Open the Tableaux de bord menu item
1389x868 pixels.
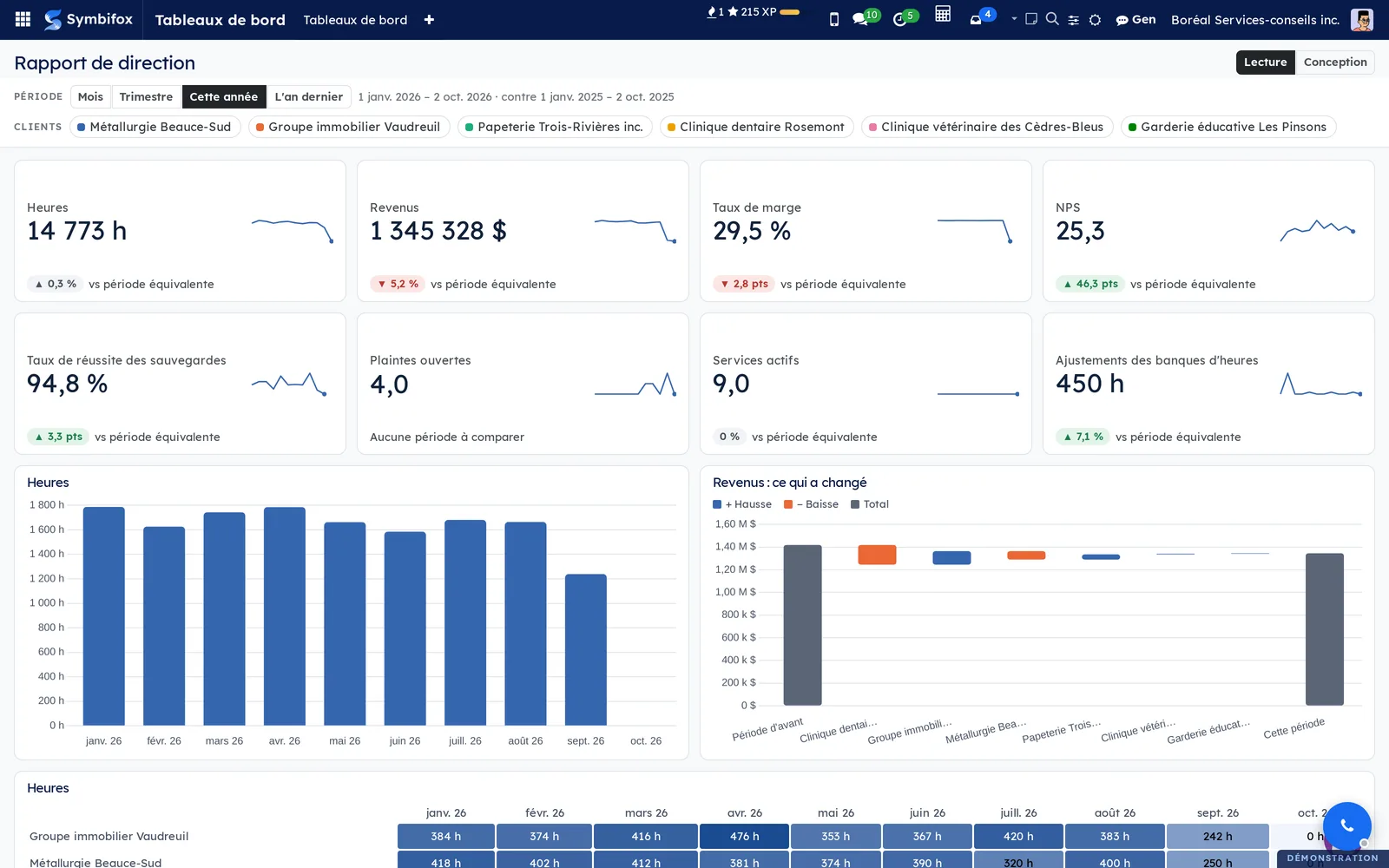coord(355,19)
